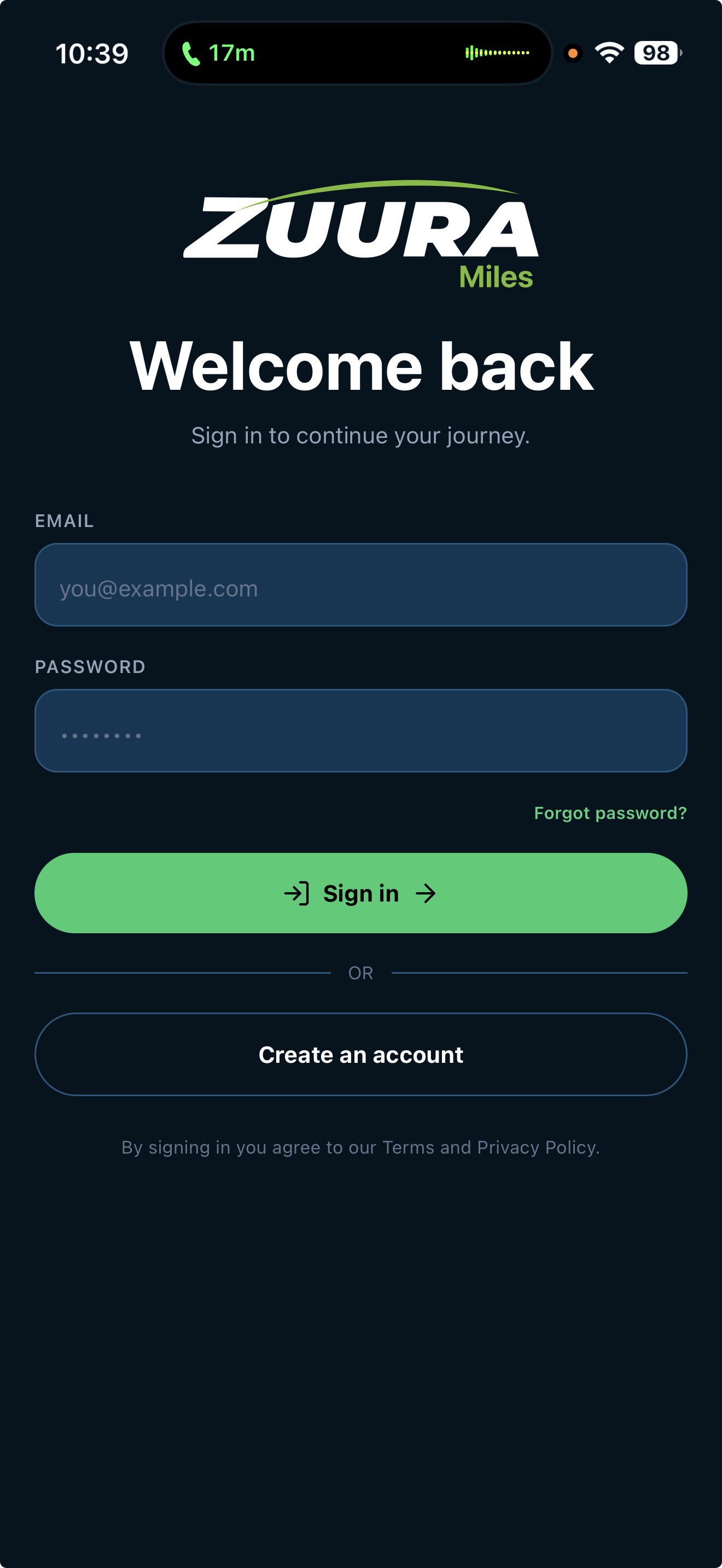Click the ZUURA logo
722x1568 pixels.
click(360, 225)
